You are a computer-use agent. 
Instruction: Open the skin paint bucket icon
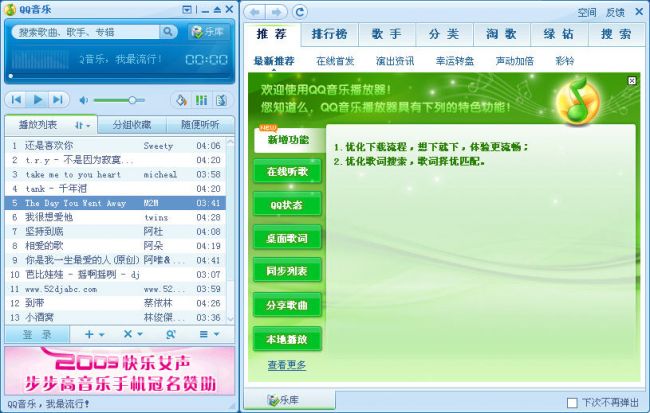(182, 100)
